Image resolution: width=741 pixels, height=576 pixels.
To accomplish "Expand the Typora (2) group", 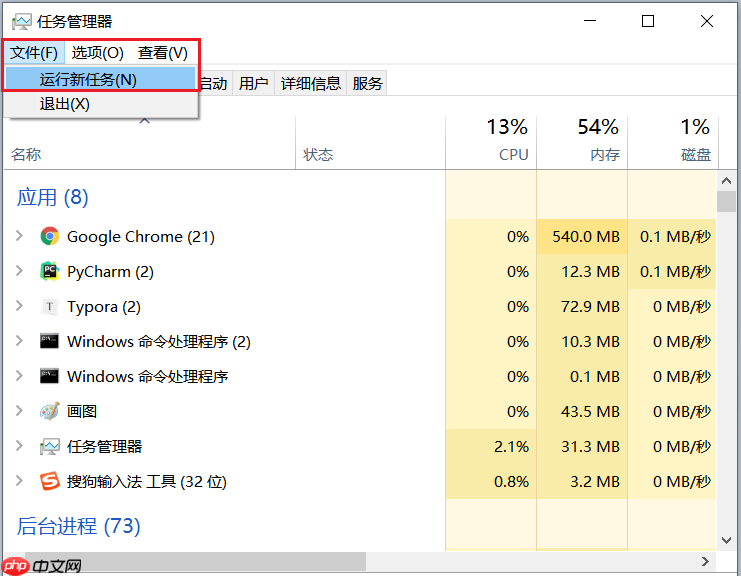I will pos(19,305).
